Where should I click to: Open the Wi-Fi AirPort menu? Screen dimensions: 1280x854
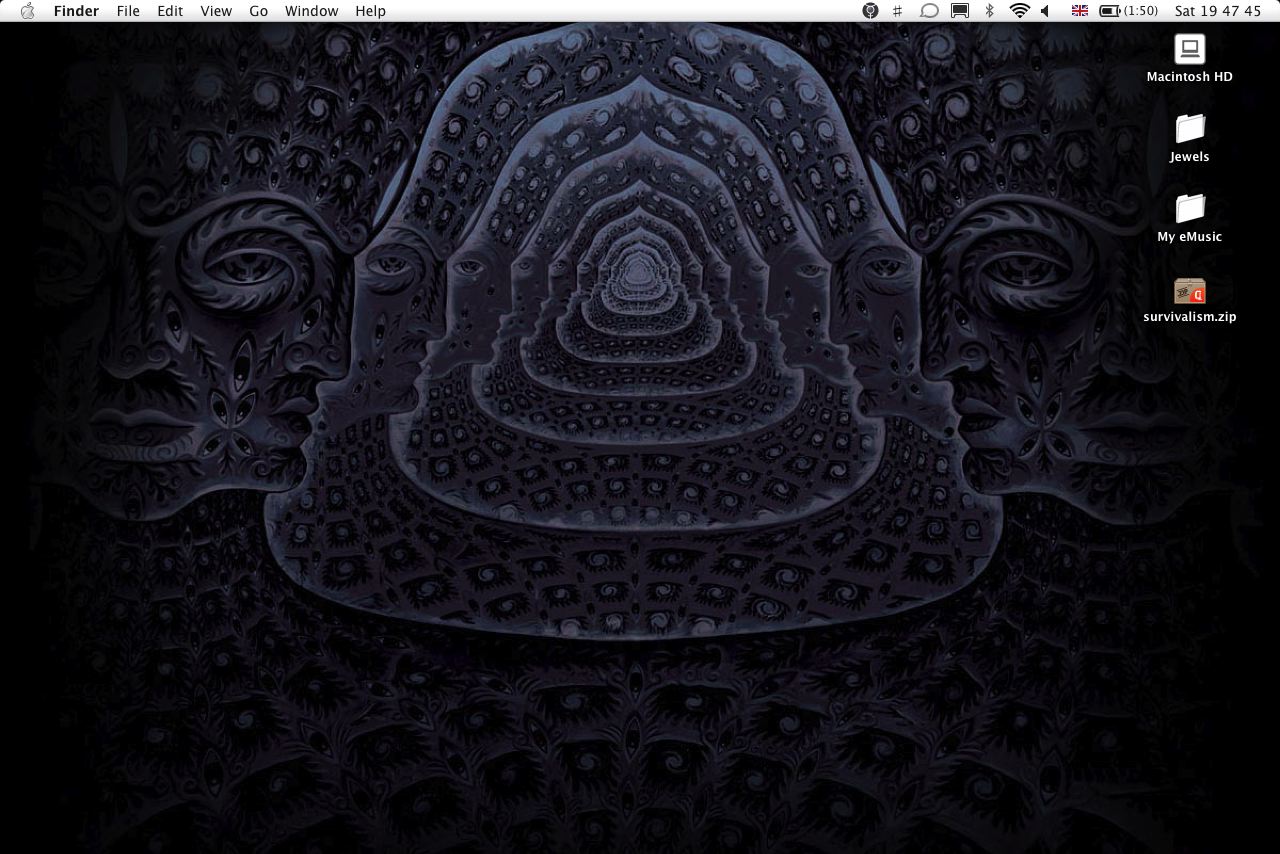1020,11
